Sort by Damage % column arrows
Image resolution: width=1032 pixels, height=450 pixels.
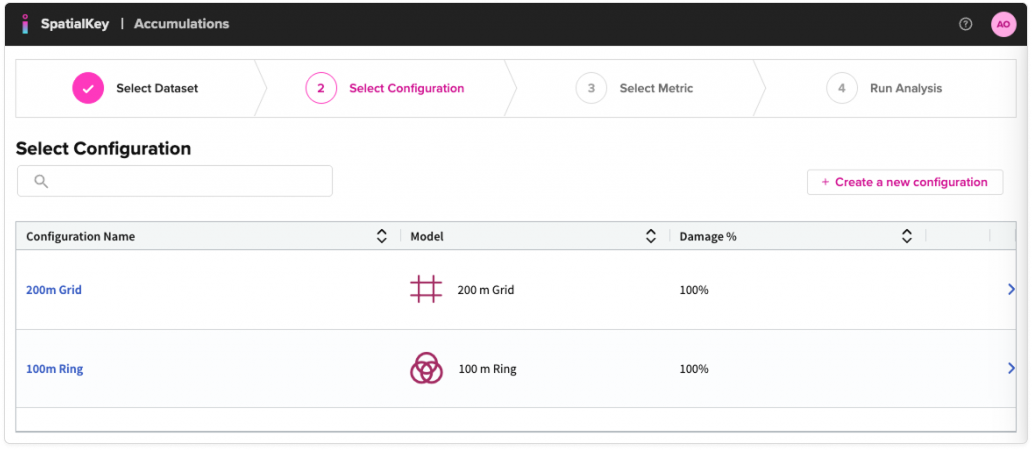[x=906, y=236]
